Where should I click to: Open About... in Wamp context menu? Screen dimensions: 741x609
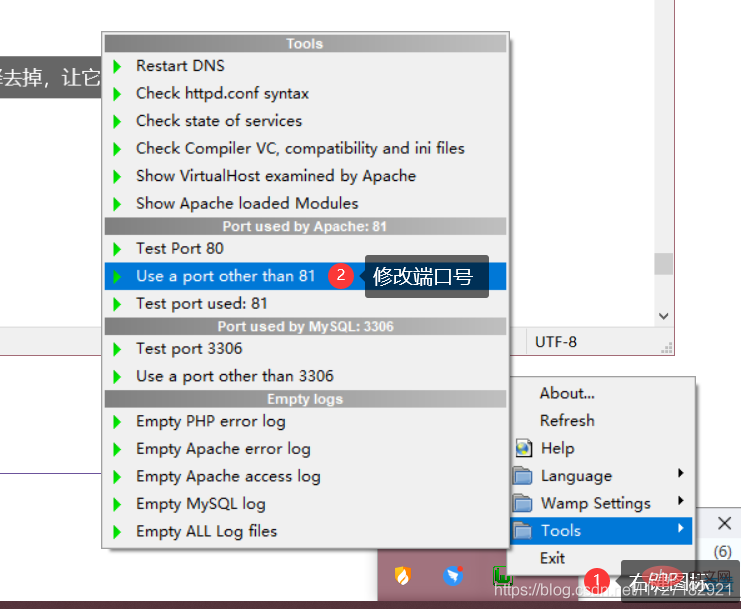pos(602,393)
